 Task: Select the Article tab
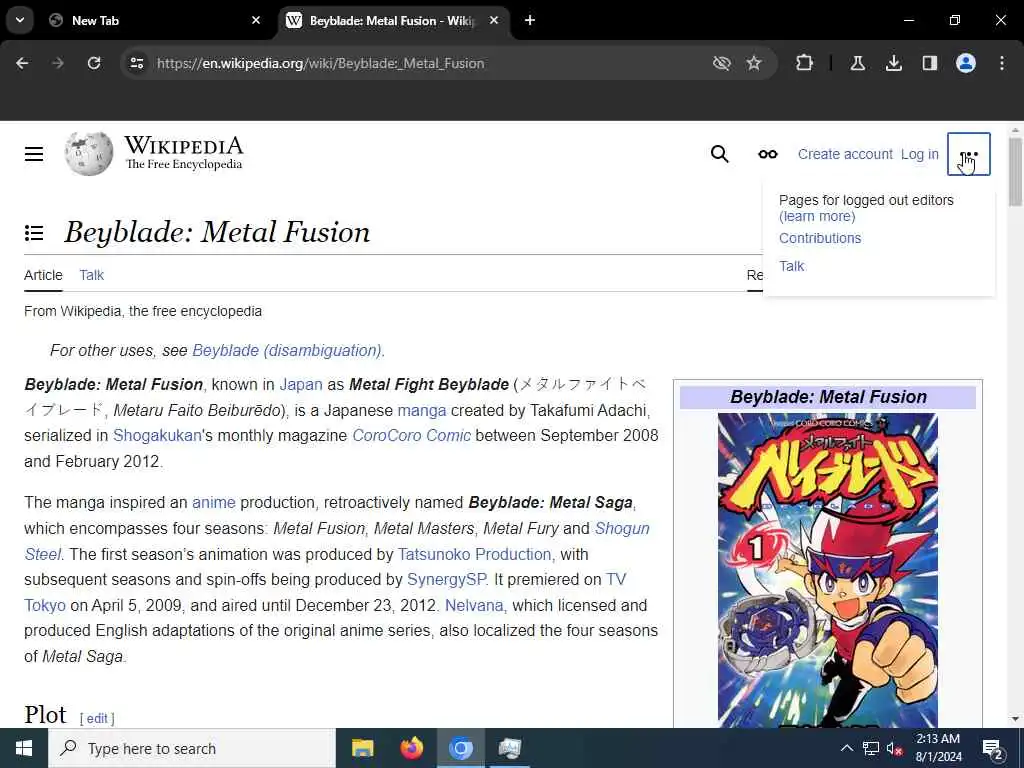(43, 276)
